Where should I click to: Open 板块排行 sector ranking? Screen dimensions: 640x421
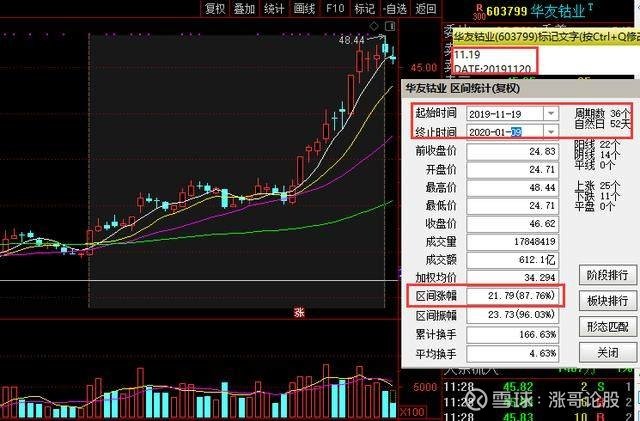click(x=606, y=301)
